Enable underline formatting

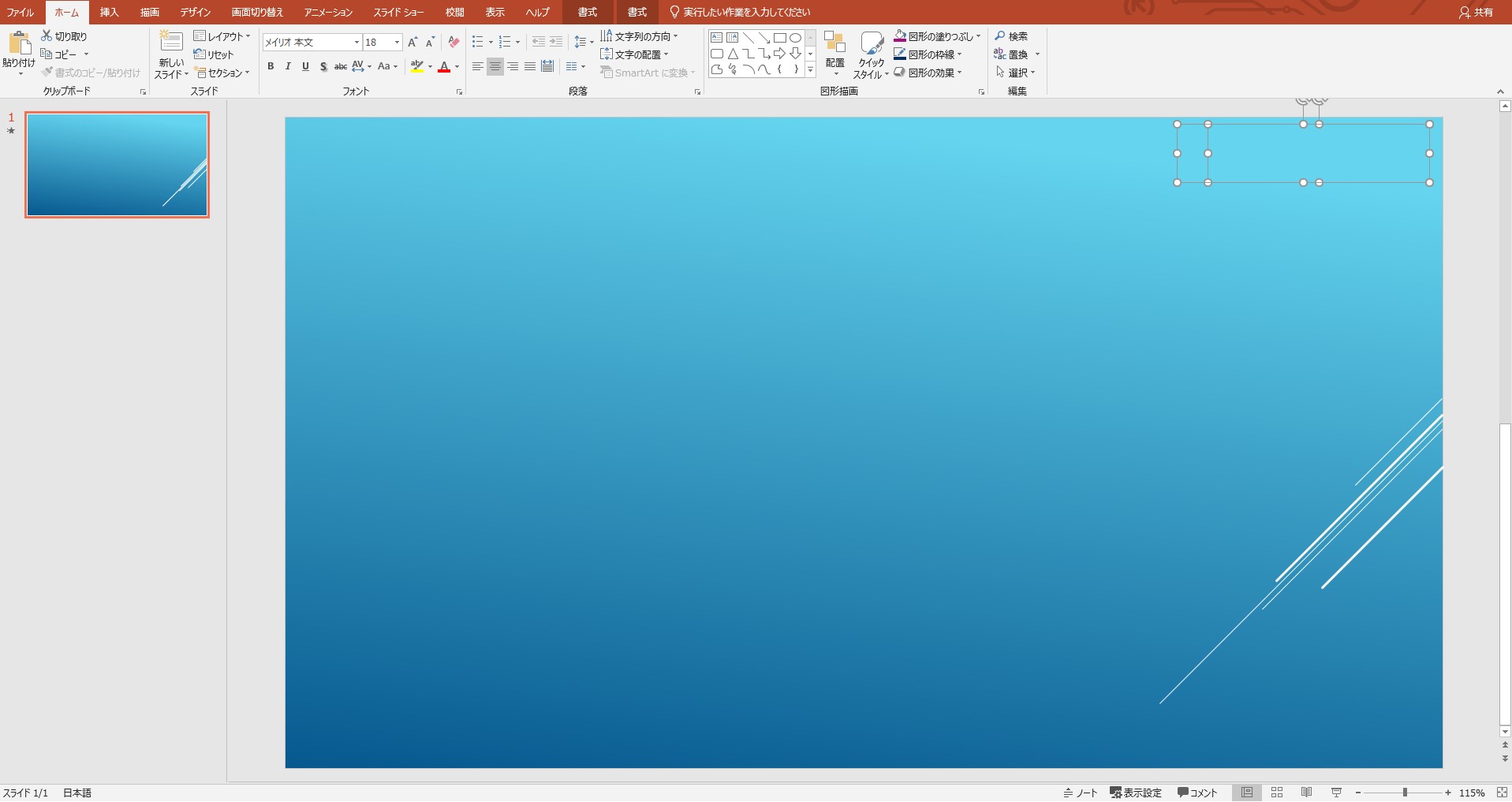(305, 66)
